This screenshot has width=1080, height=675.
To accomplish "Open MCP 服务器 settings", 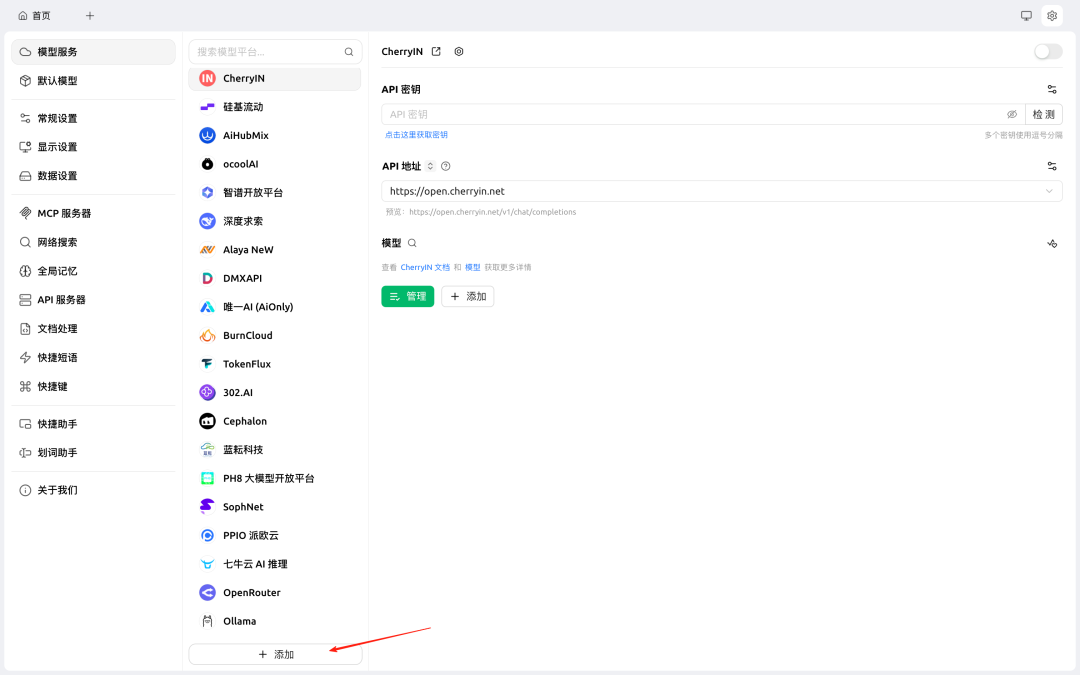I will 94,214.
